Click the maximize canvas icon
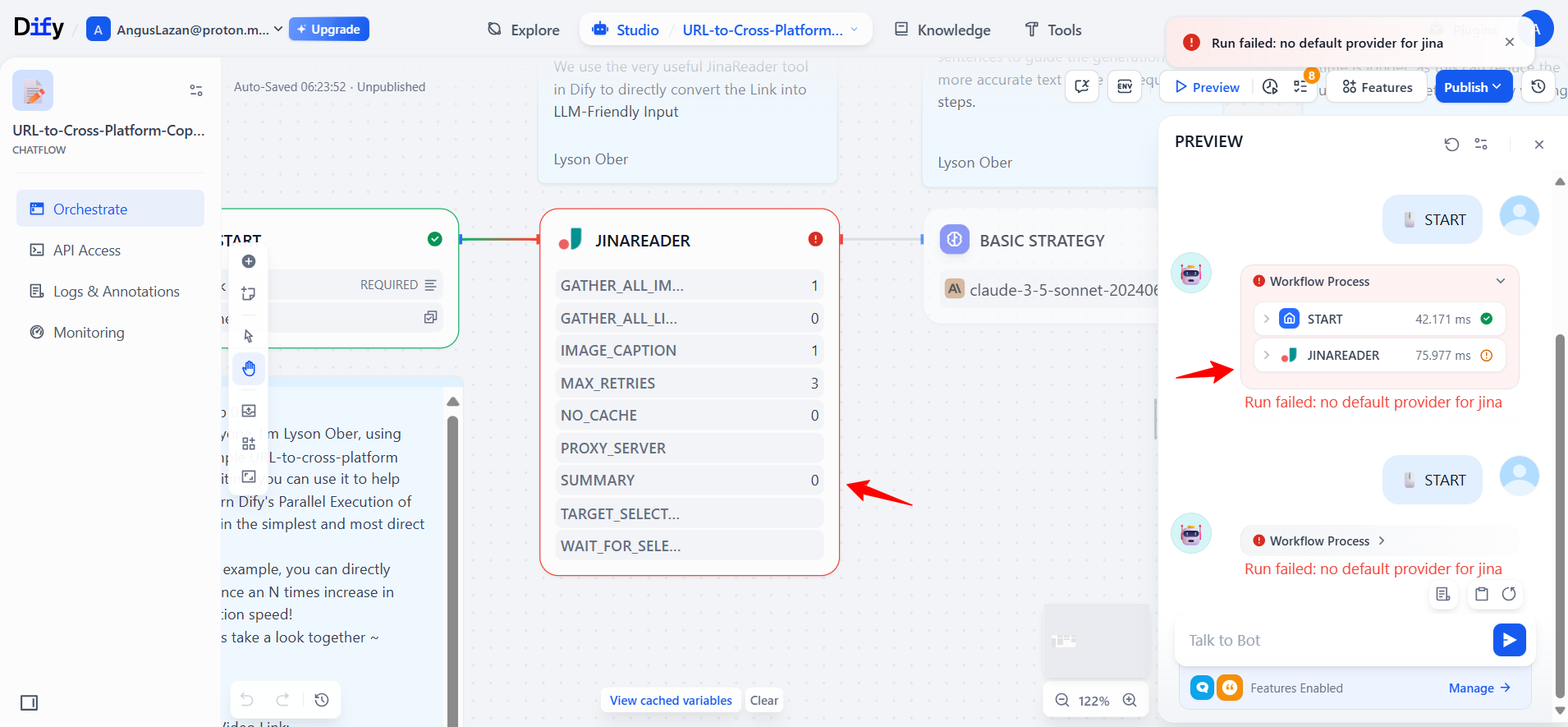 tap(249, 476)
